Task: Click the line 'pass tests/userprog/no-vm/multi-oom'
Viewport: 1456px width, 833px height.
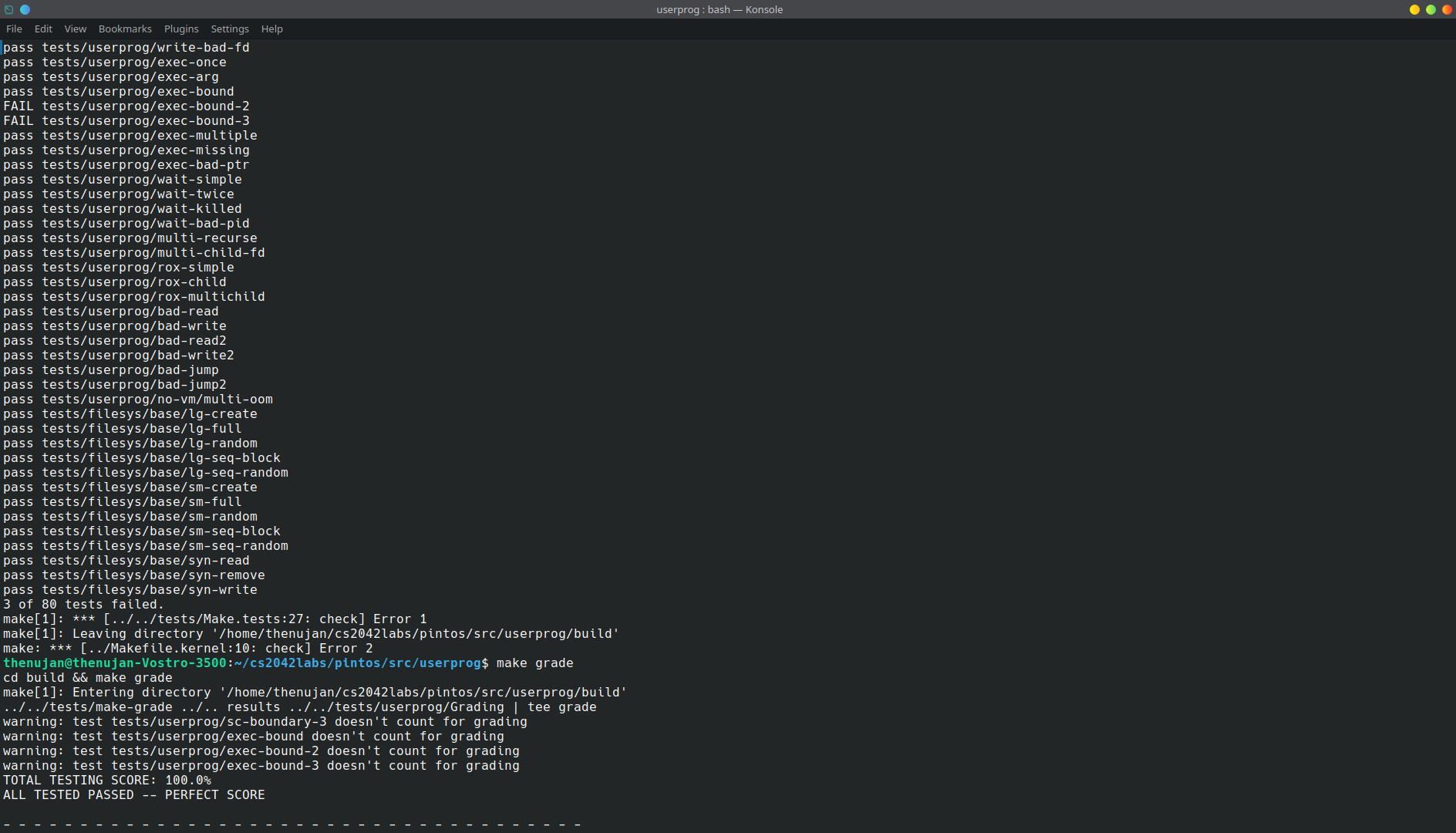Action: tap(138, 400)
